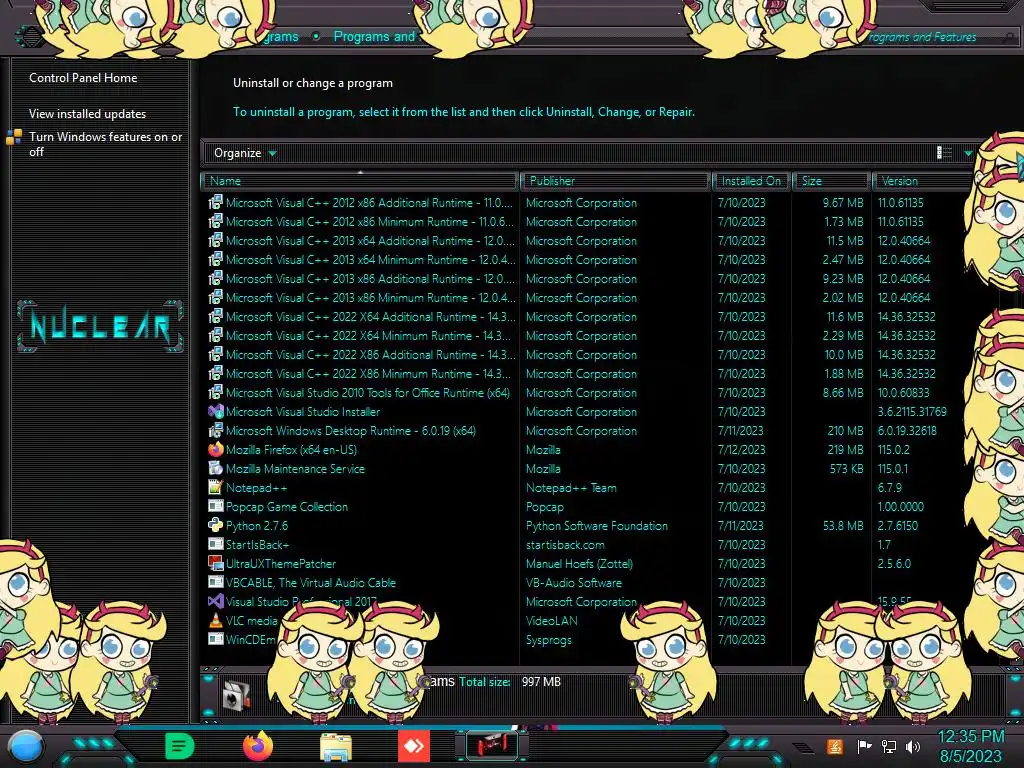Click the StartIsBack+ entry icon
The image size is (1024, 768).
pos(216,544)
